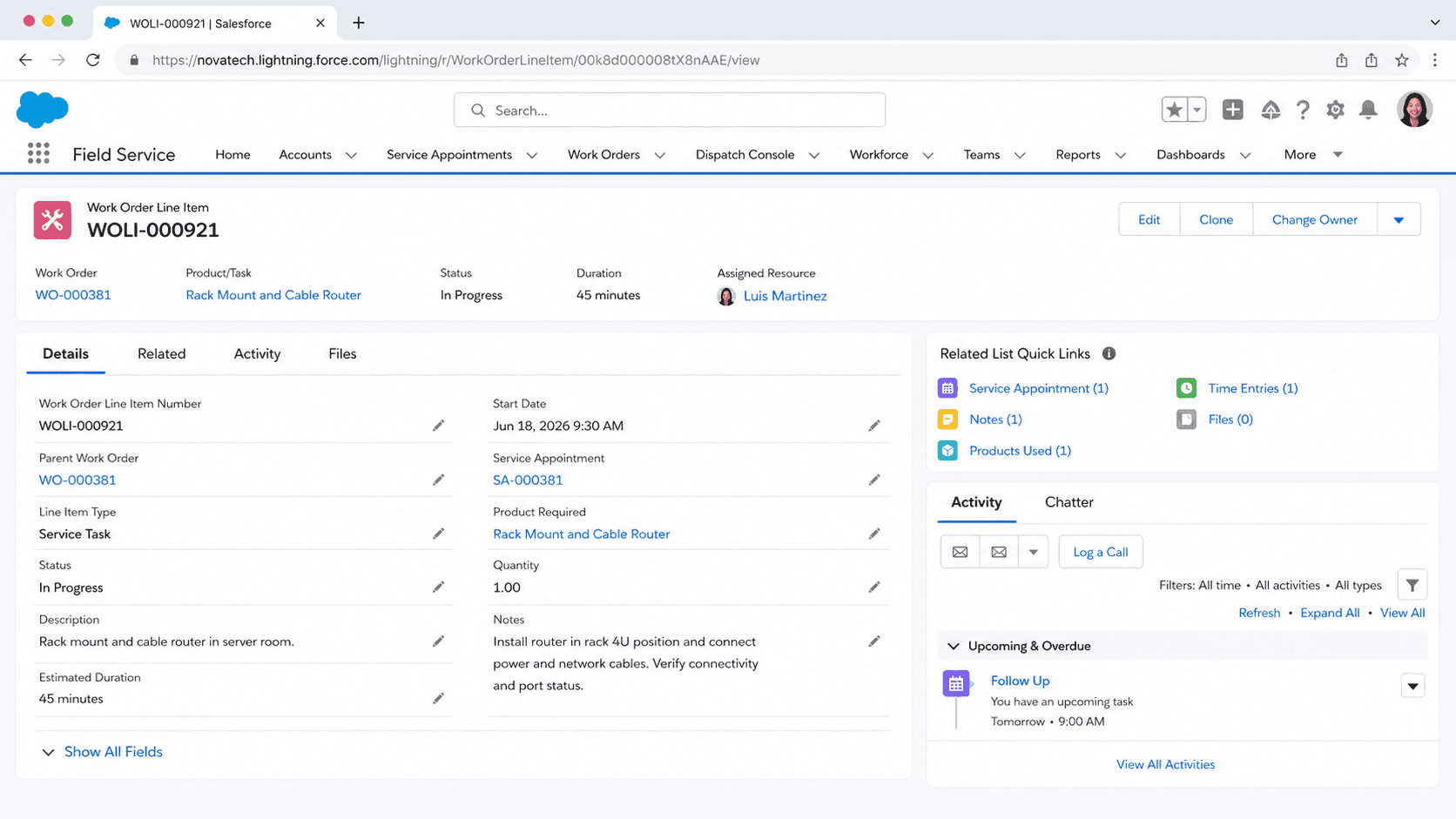Click the Edit button
1456x819 pixels.
(1149, 219)
